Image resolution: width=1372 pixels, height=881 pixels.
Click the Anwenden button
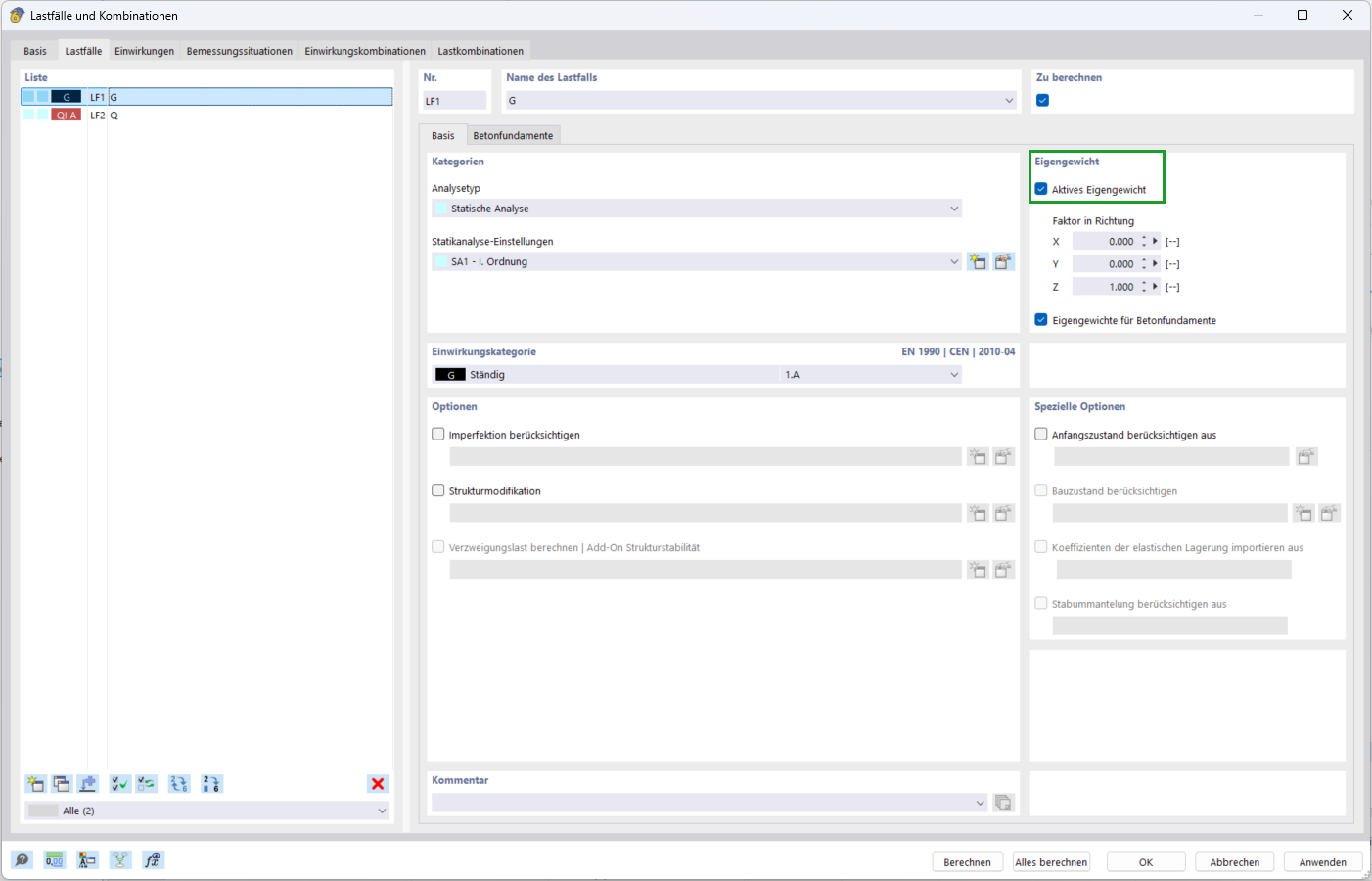pyautogui.click(x=1323, y=862)
